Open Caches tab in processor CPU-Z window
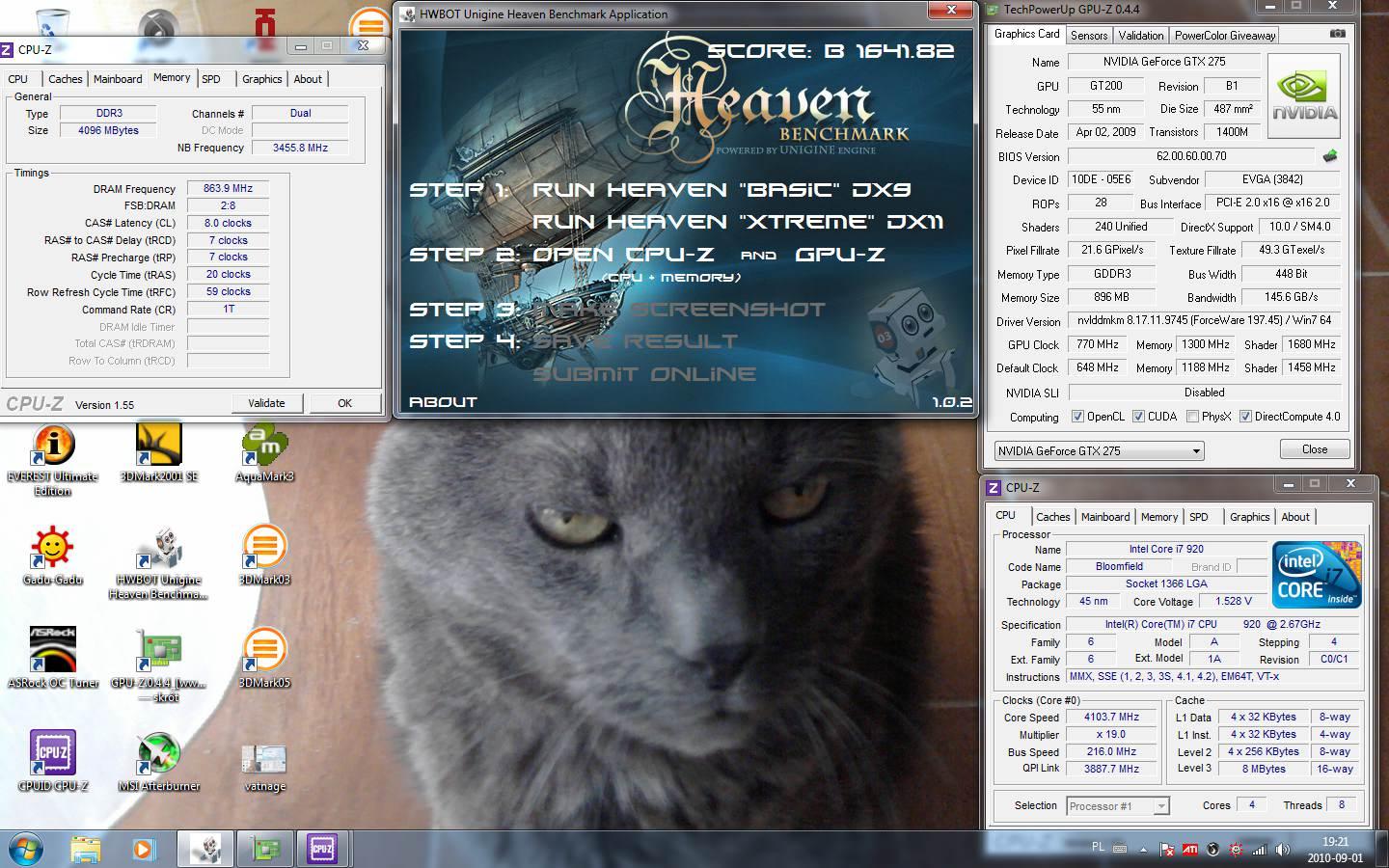 [1053, 517]
